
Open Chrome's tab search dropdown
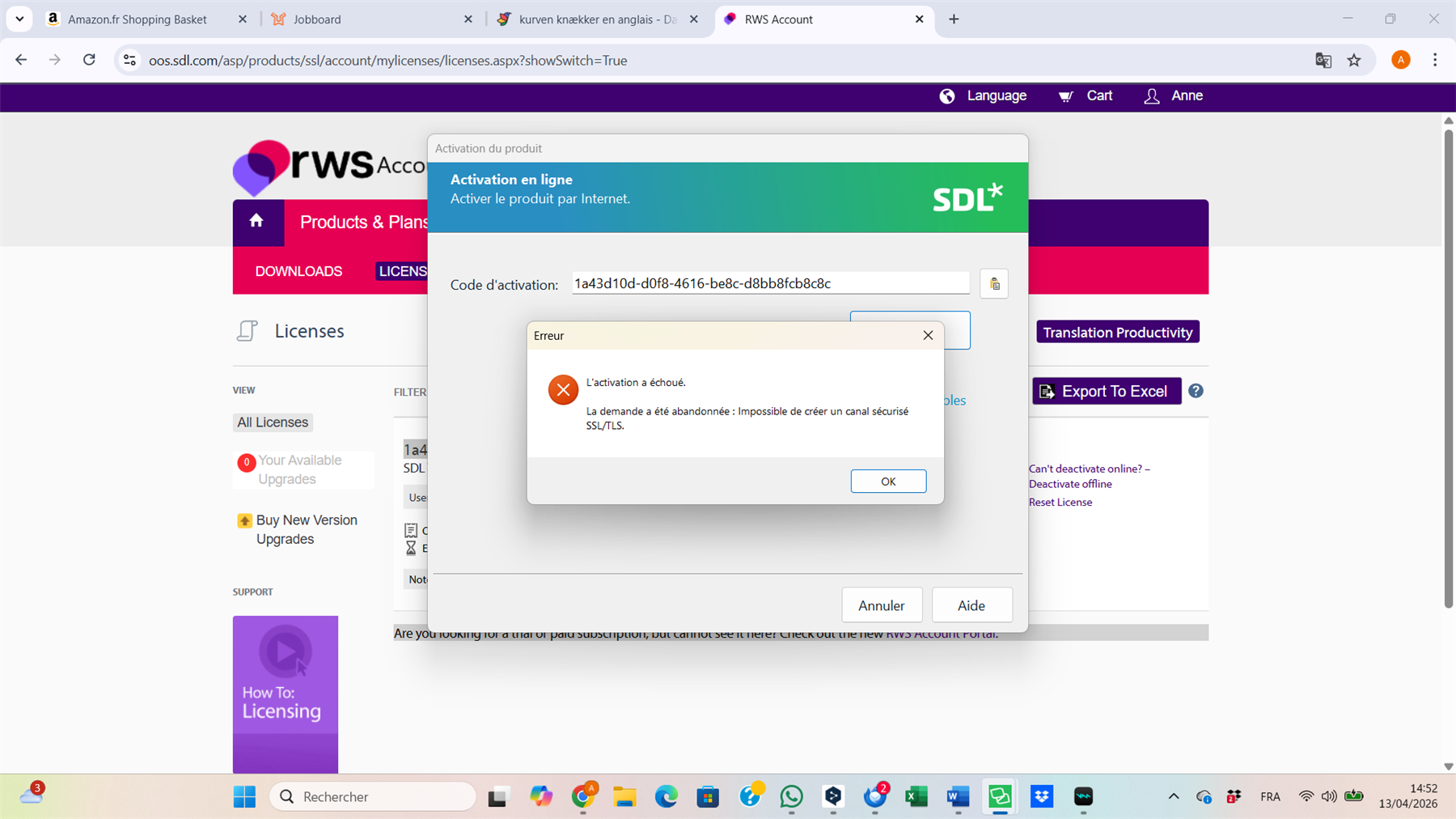(x=19, y=19)
